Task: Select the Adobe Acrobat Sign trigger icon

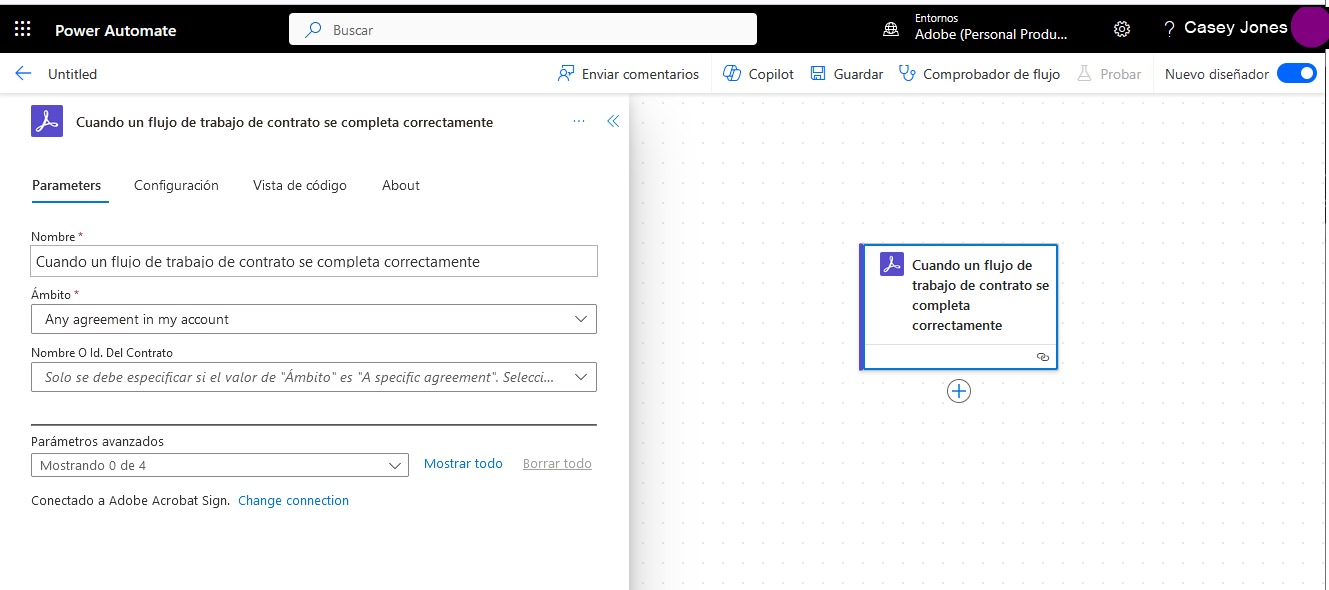Action: [46, 120]
